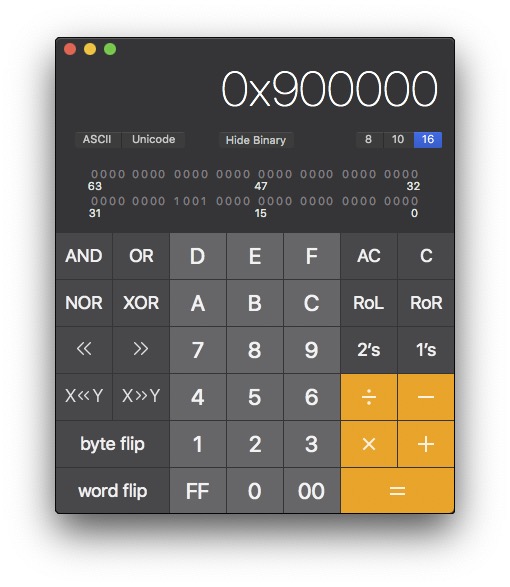This screenshot has height=587, width=510.
Task: Click the byte flip key
Action: 112,444
